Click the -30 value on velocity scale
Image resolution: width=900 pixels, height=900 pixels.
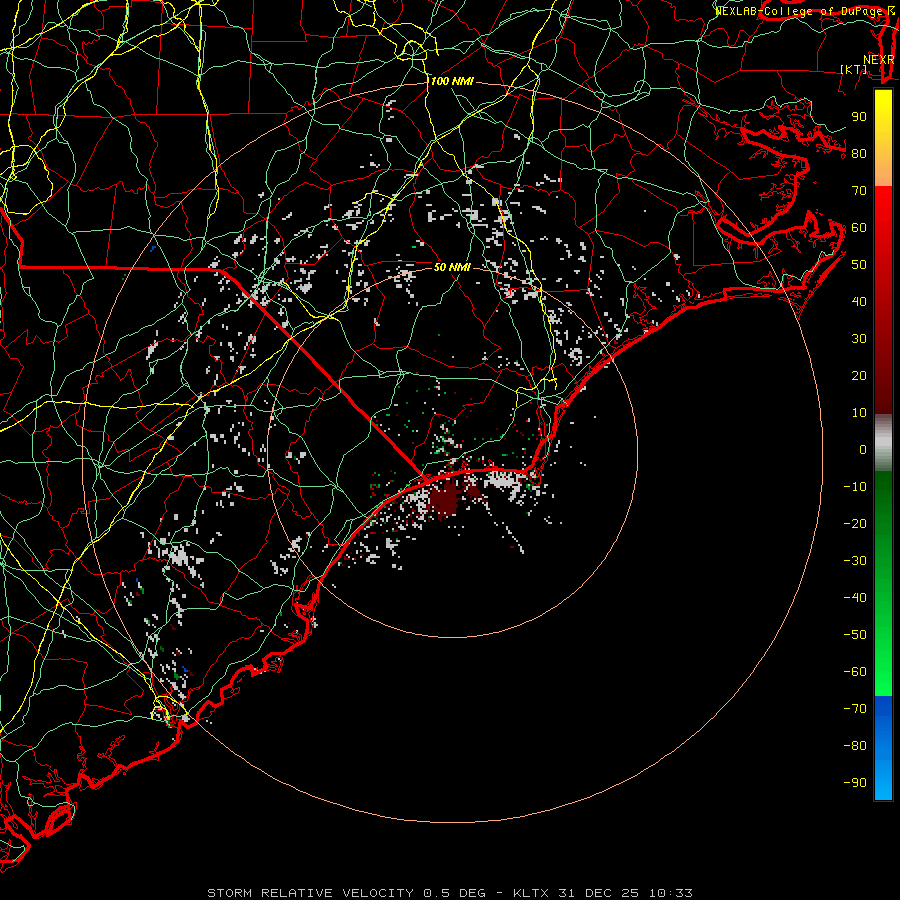[855, 561]
